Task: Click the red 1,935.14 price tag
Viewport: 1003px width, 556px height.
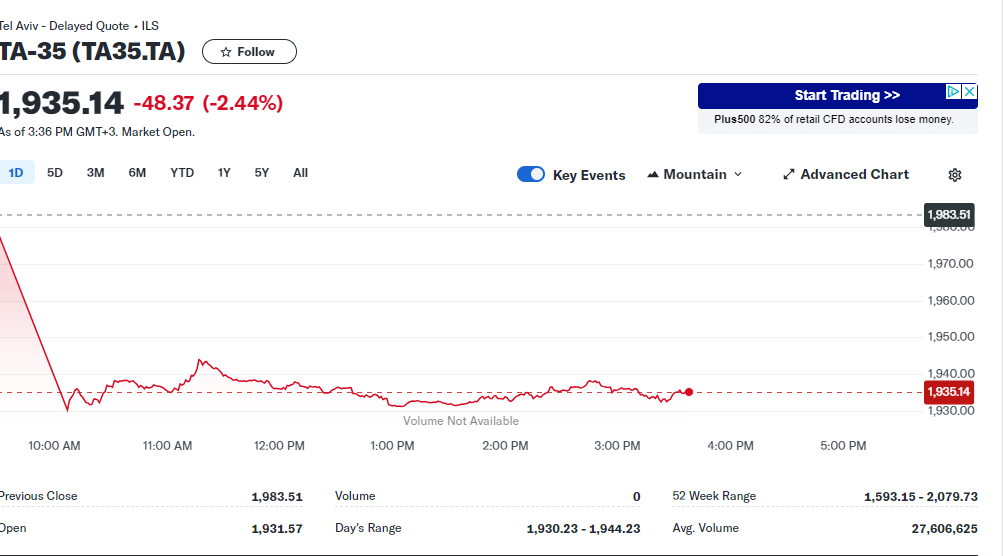Action: pyautogui.click(x=949, y=392)
